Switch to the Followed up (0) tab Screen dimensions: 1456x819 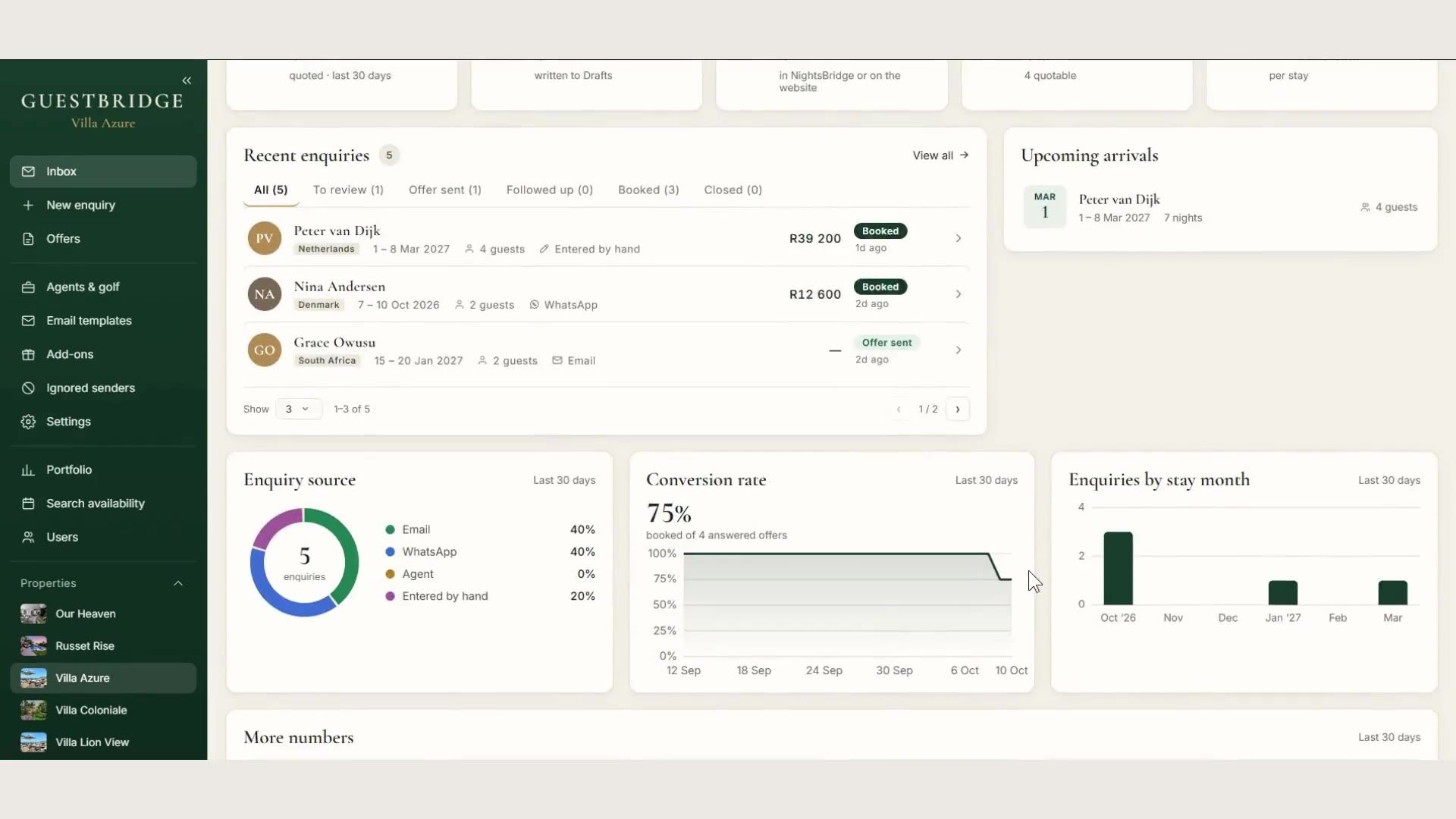(550, 190)
